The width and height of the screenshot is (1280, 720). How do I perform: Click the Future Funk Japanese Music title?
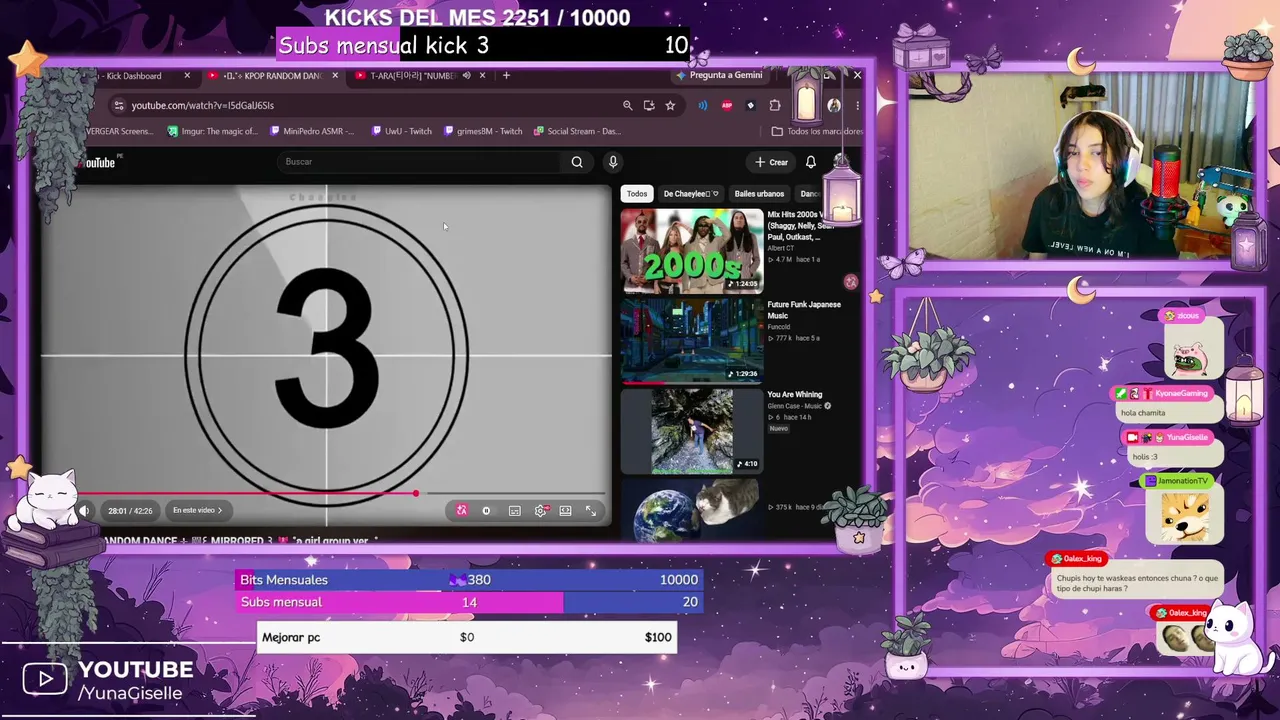click(x=804, y=310)
